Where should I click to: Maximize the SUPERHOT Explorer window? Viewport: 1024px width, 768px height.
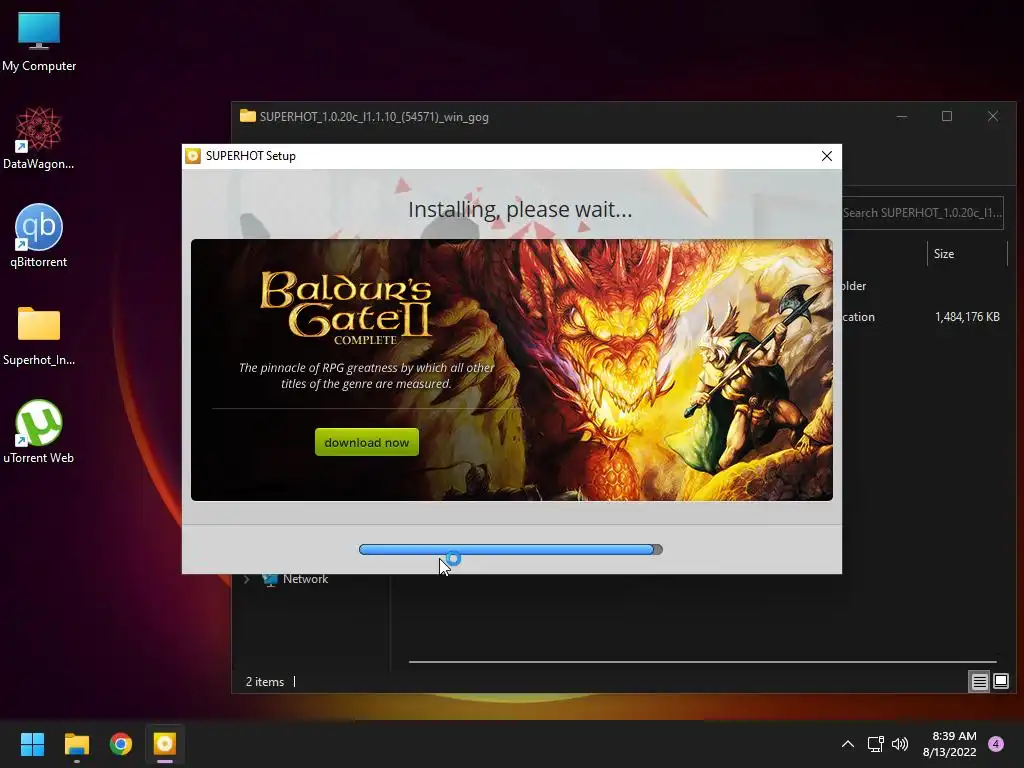[x=947, y=116]
